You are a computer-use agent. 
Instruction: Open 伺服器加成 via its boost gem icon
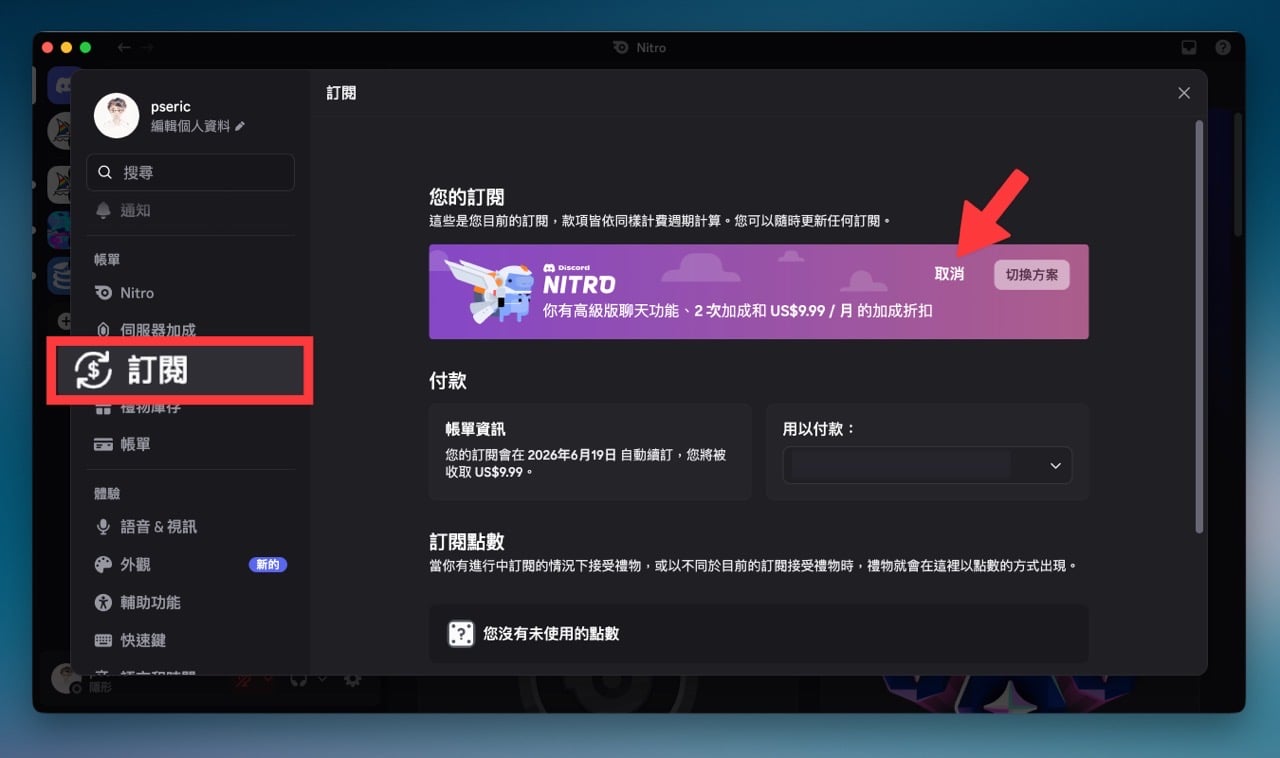(x=104, y=330)
